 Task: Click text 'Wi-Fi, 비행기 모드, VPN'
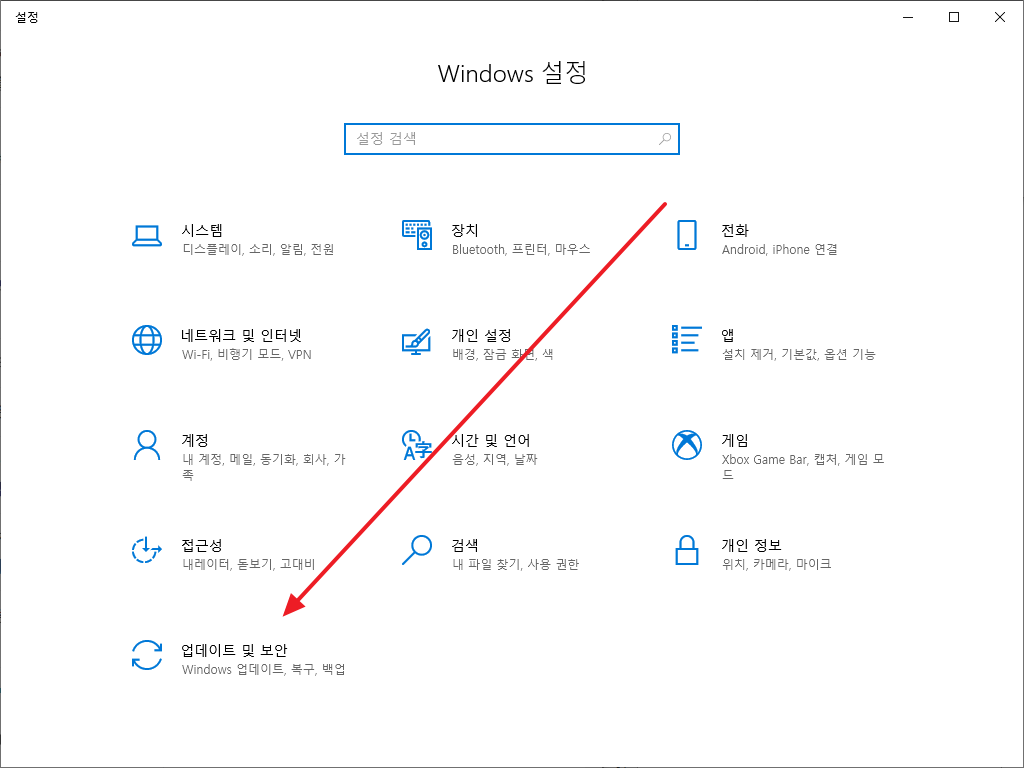(247, 355)
